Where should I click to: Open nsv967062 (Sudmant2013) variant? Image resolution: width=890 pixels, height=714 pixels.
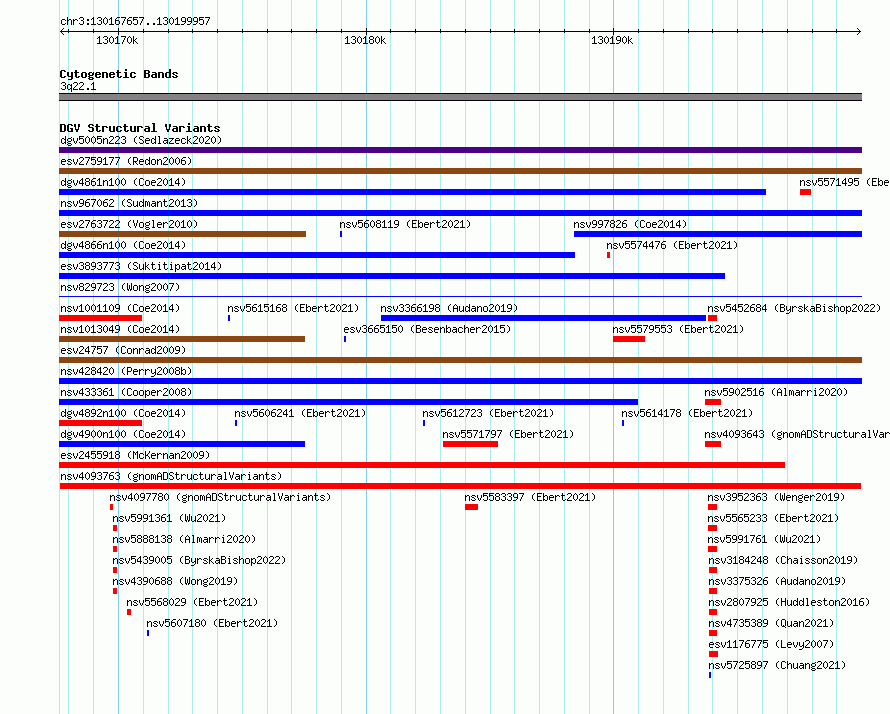129,203
